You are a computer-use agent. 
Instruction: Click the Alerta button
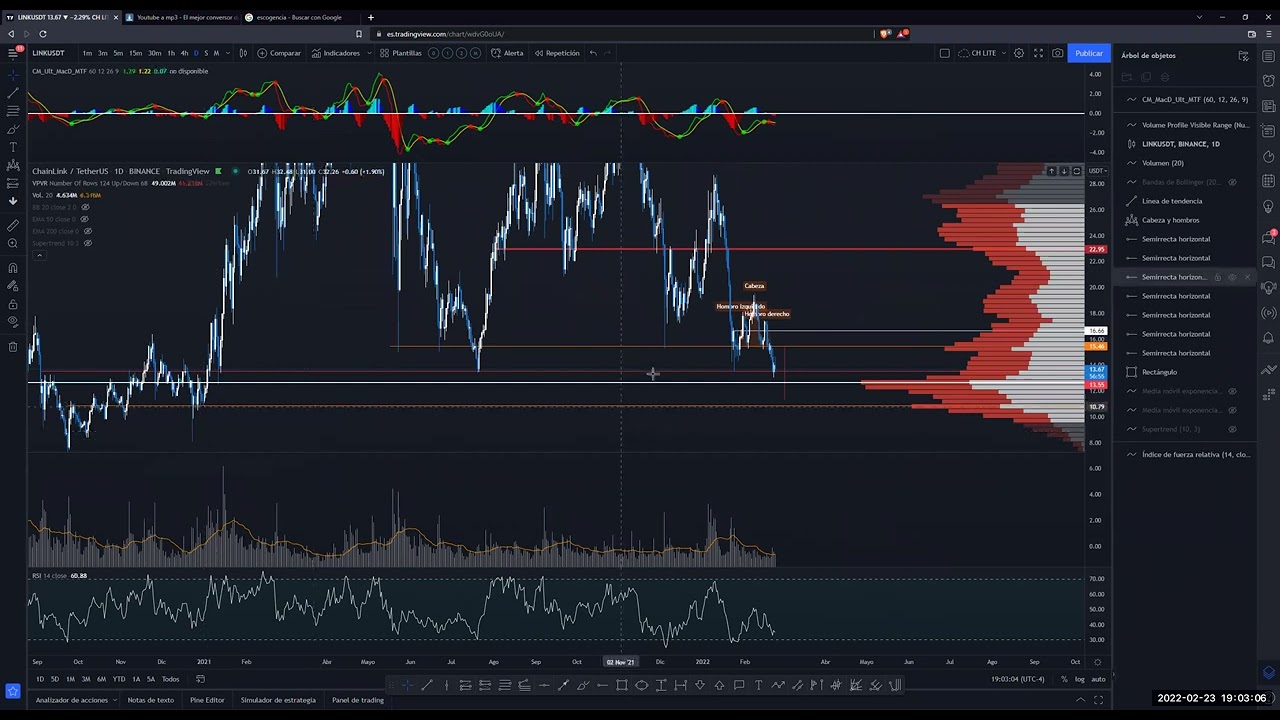507,53
